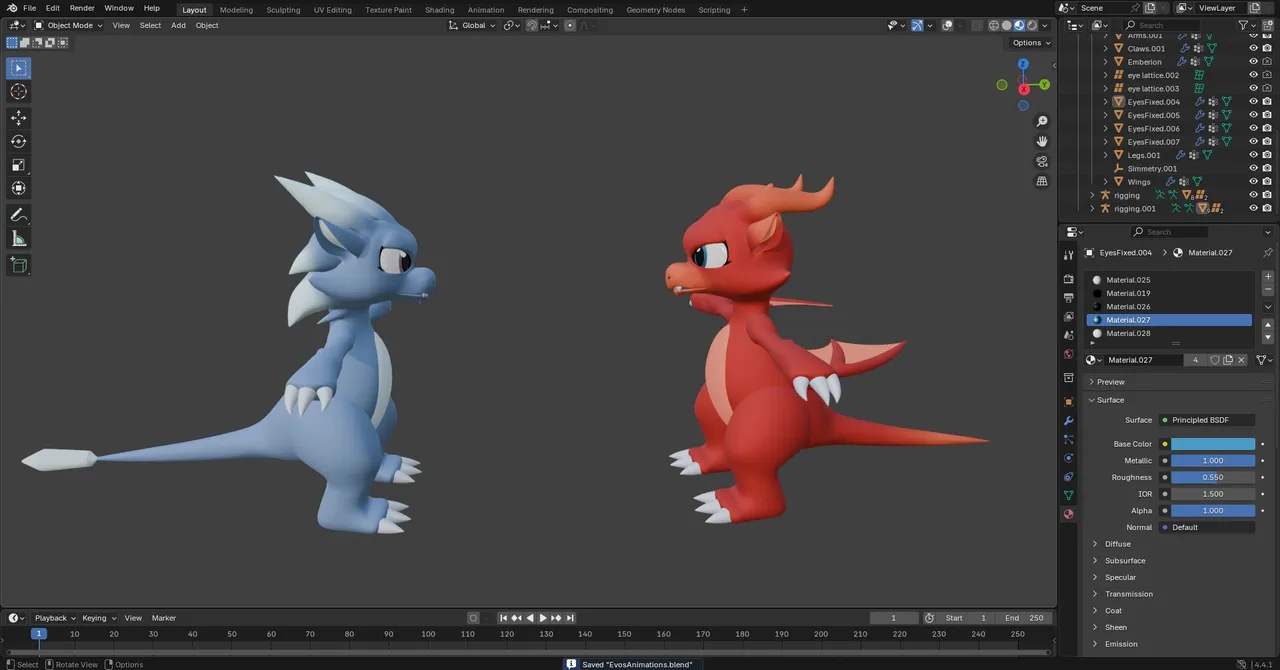Adjust the Metallic slider
Viewport: 1280px width, 670px height.
tap(1213, 461)
